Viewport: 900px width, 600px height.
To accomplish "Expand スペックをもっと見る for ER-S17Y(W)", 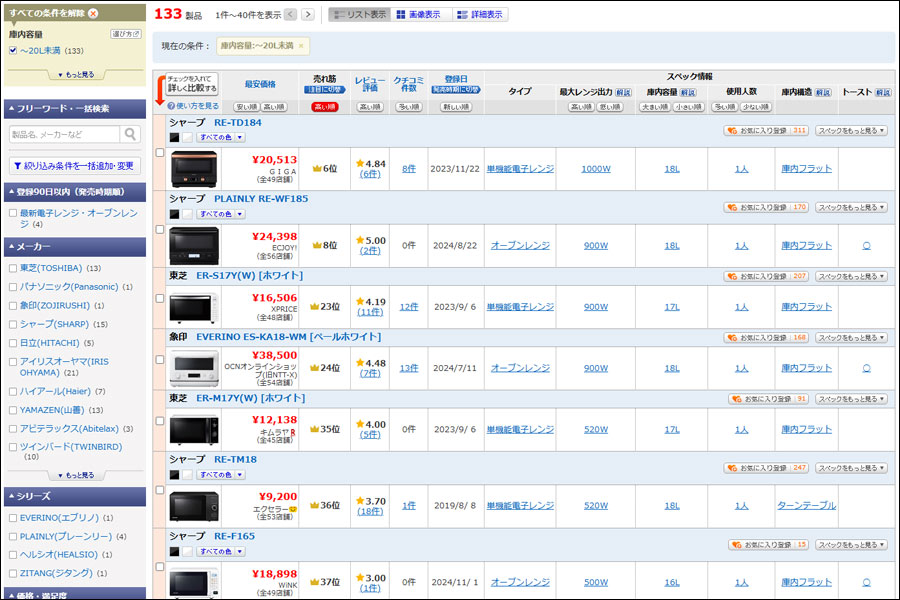I will tap(851, 277).
